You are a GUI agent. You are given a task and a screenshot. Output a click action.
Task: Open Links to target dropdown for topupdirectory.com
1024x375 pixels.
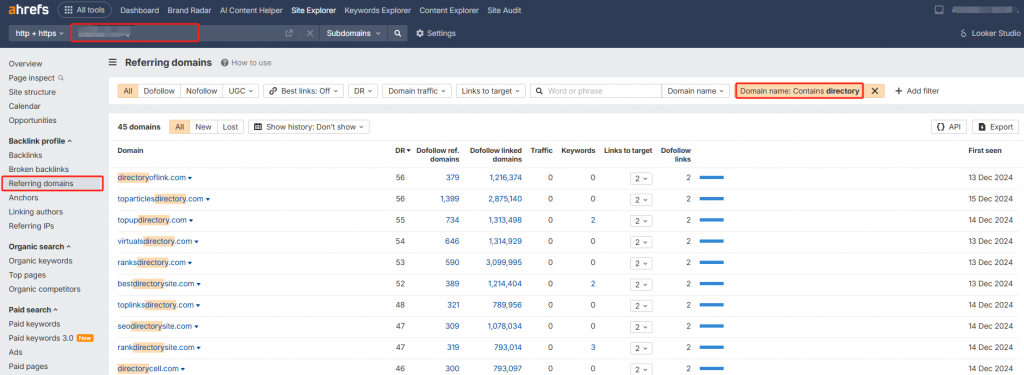pos(641,220)
